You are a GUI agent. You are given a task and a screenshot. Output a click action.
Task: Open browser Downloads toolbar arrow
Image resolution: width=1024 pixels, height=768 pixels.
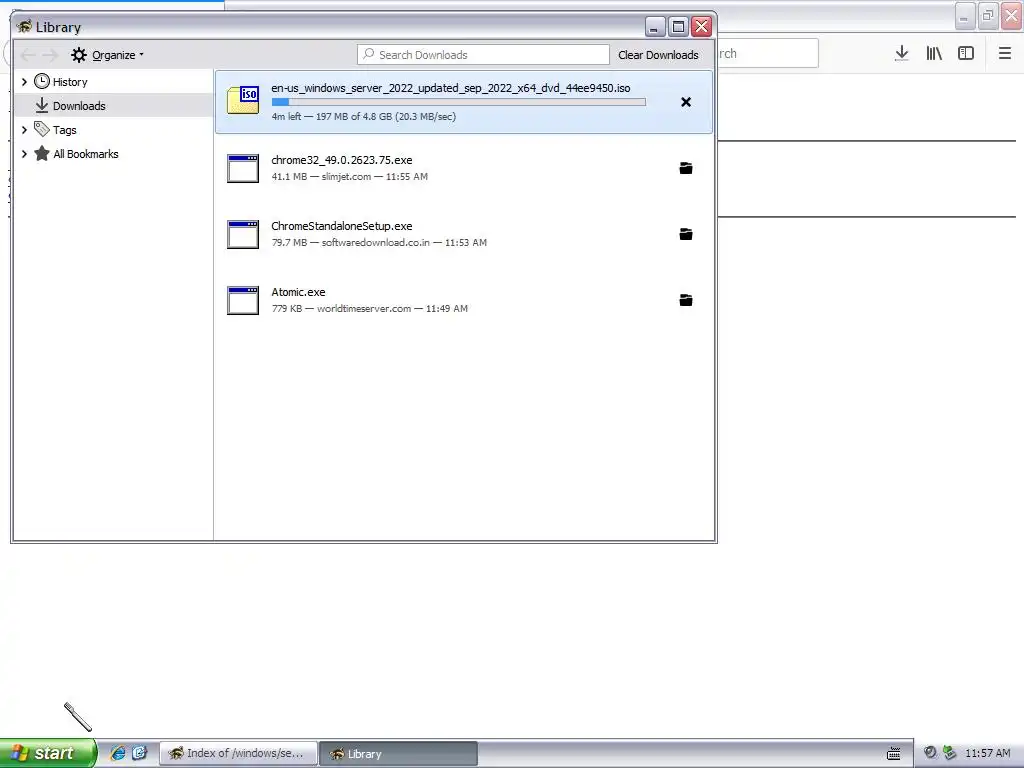pos(901,54)
